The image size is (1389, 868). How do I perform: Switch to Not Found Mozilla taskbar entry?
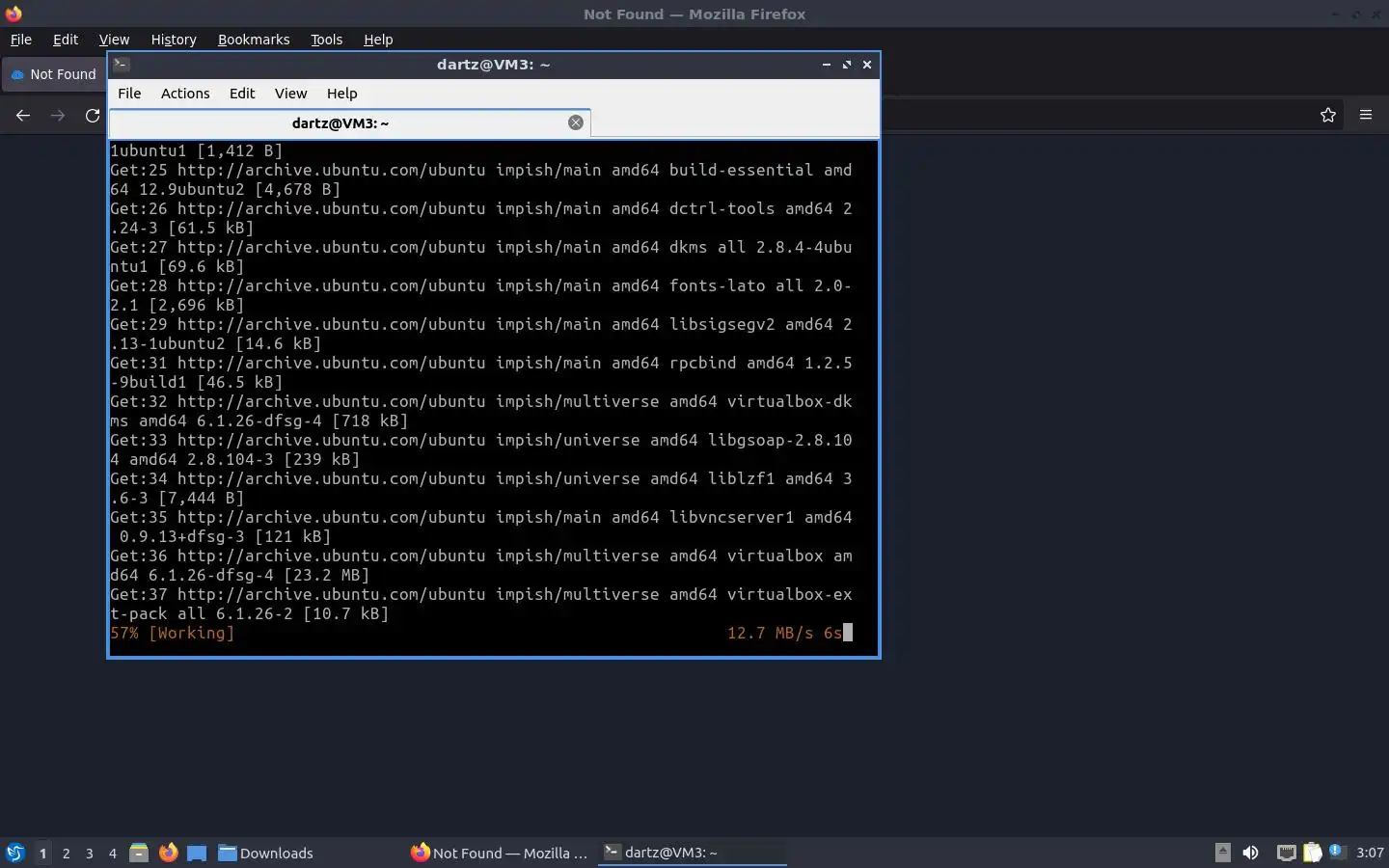coord(499,853)
